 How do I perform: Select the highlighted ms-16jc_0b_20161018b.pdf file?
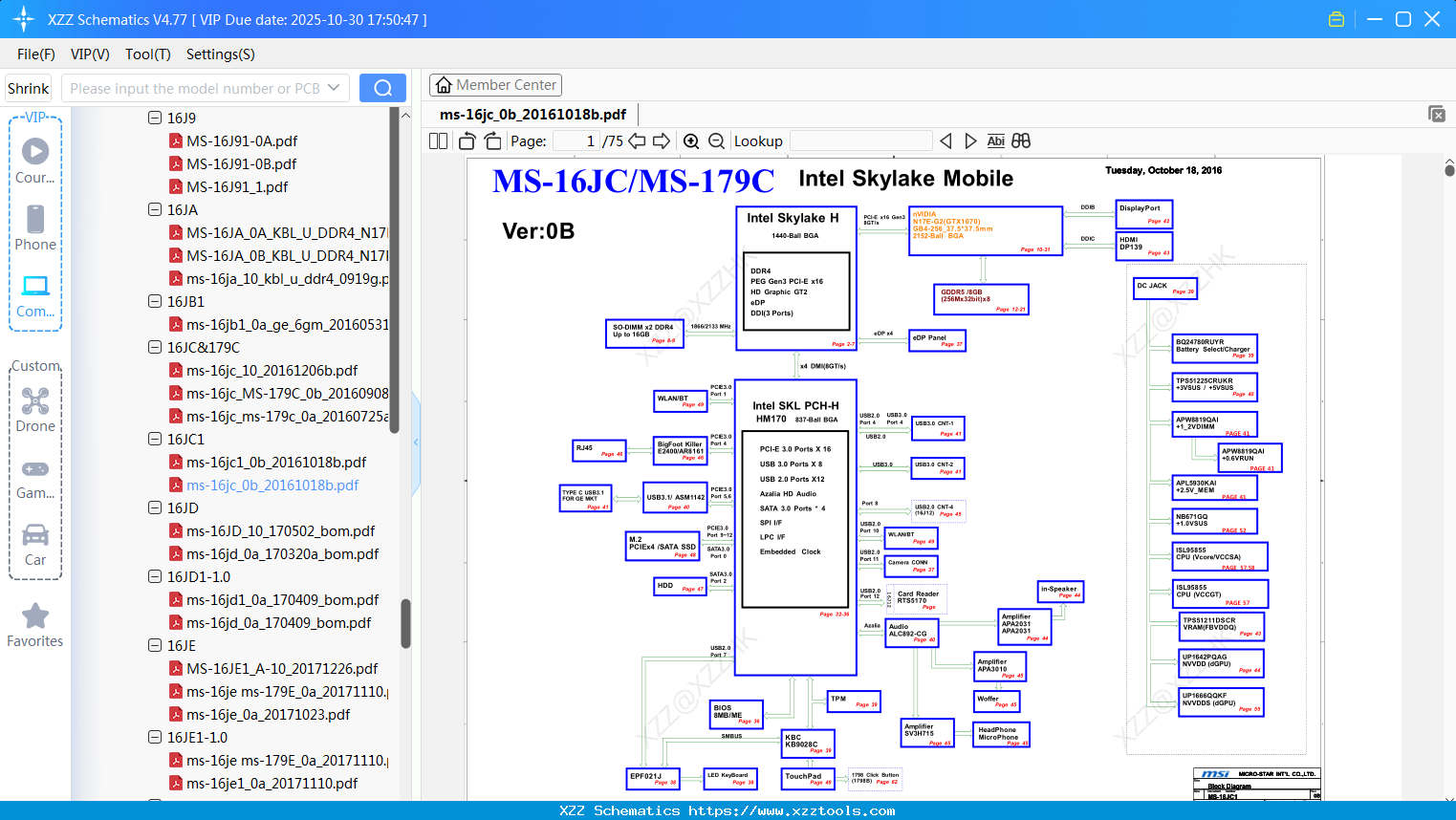tap(272, 485)
